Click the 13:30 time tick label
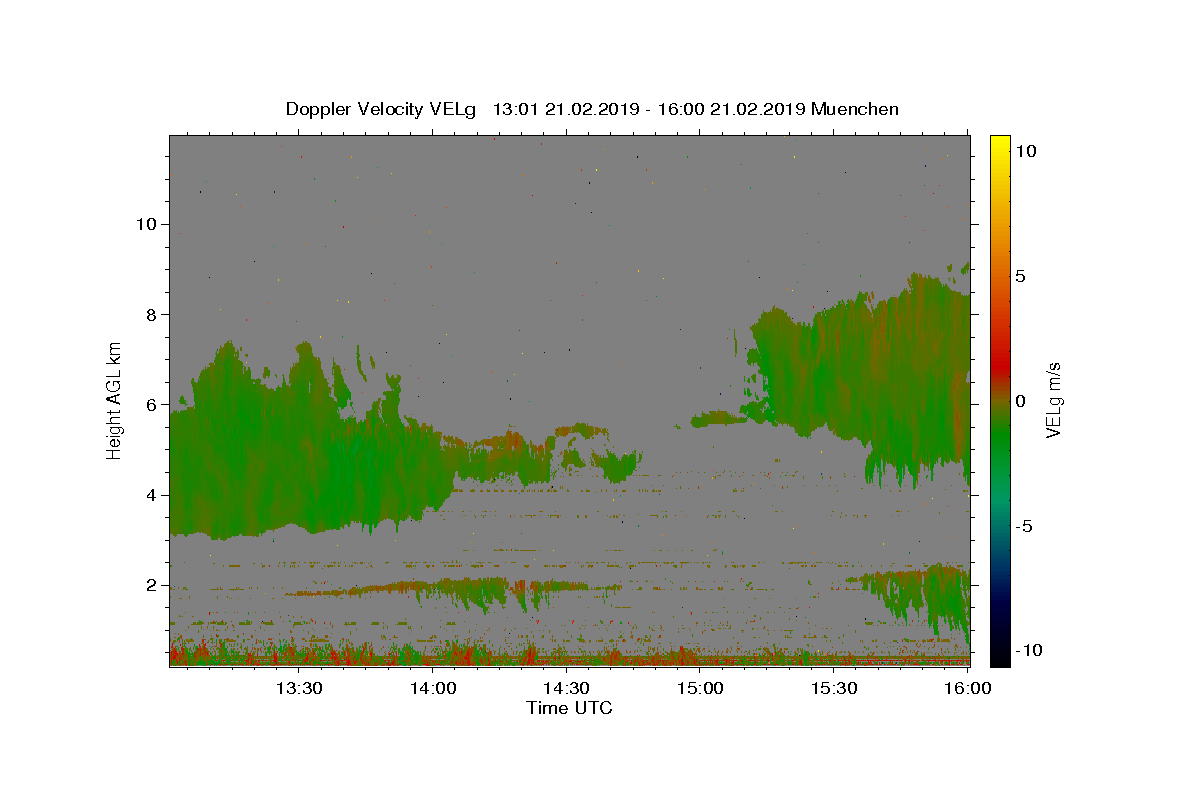Screen dimensions: 1200x800 (299, 688)
